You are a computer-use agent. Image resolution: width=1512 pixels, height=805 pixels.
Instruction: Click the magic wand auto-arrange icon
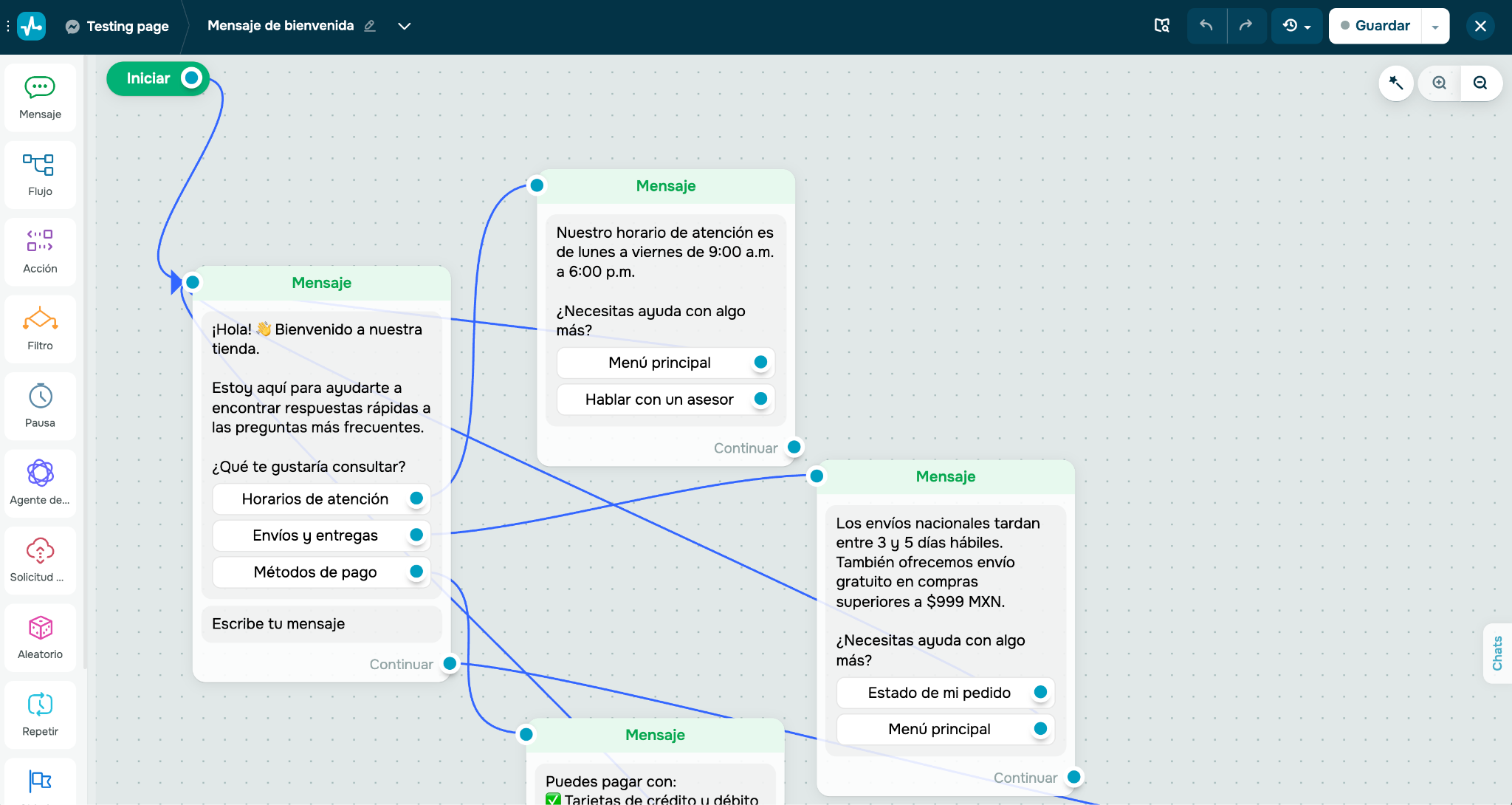pyautogui.click(x=1396, y=83)
